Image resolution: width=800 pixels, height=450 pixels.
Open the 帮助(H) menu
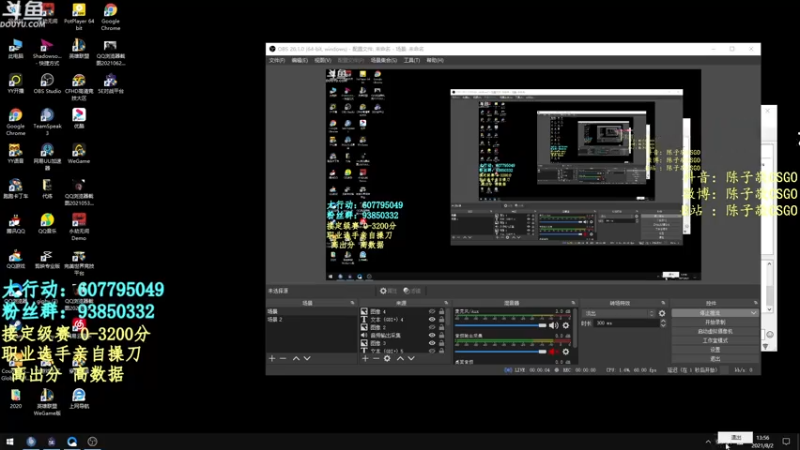click(x=435, y=60)
